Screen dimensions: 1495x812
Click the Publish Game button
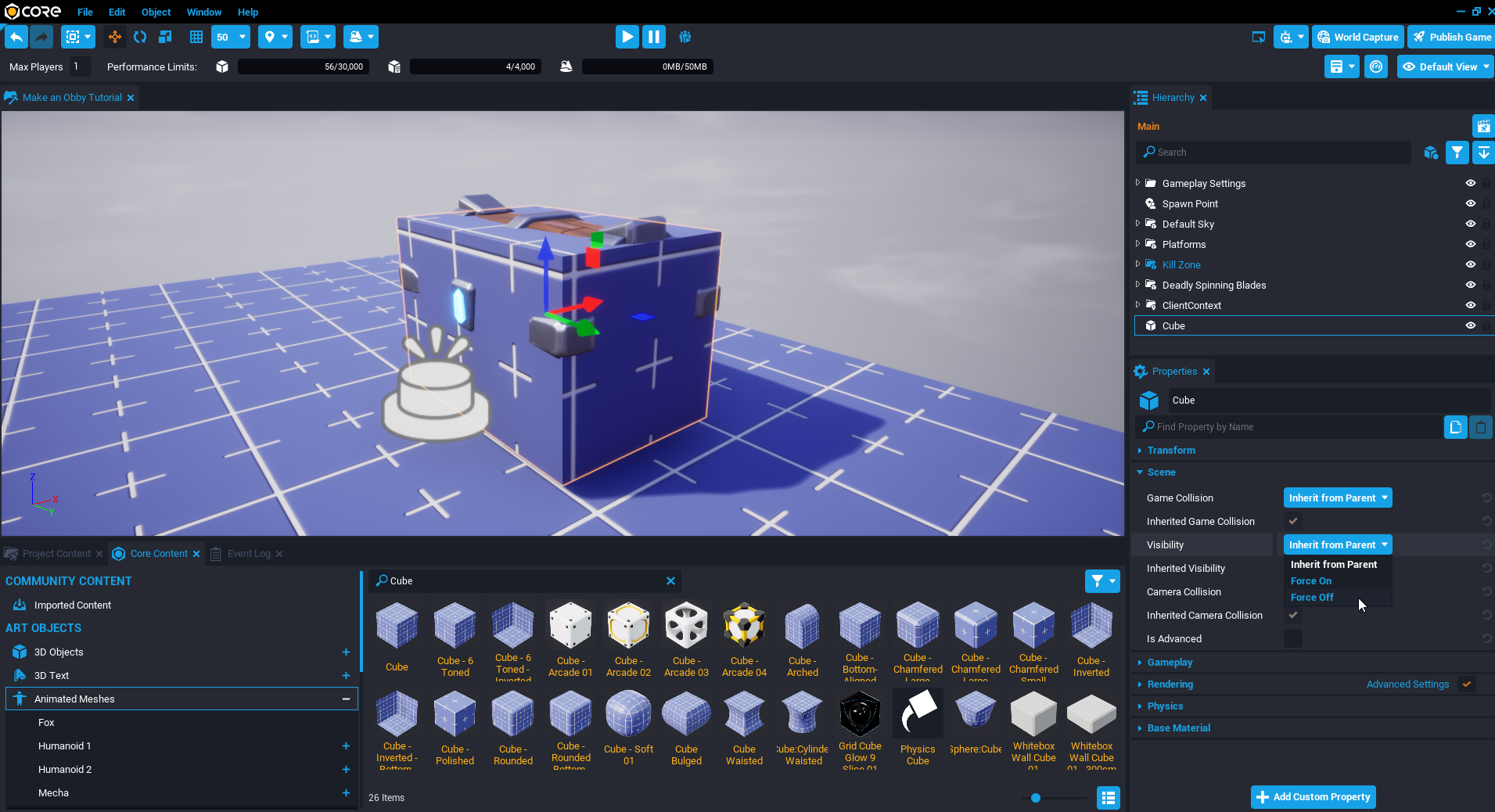(1451, 37)
